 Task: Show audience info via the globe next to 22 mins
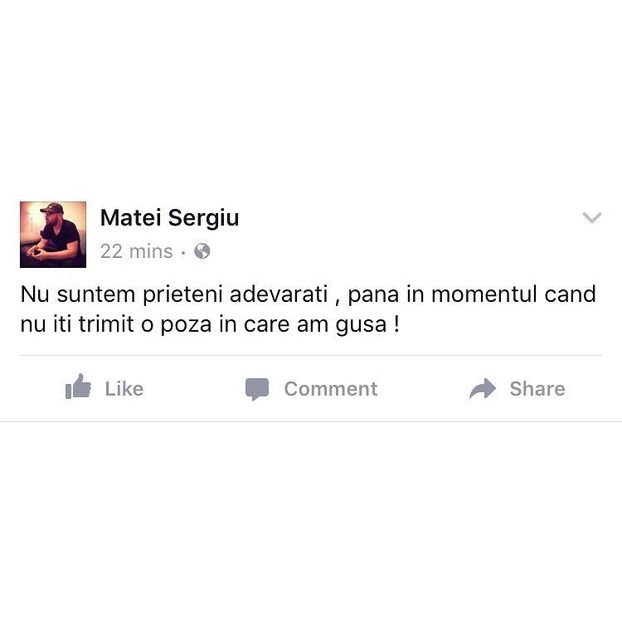pyautogui.click(x=202, y=251)
